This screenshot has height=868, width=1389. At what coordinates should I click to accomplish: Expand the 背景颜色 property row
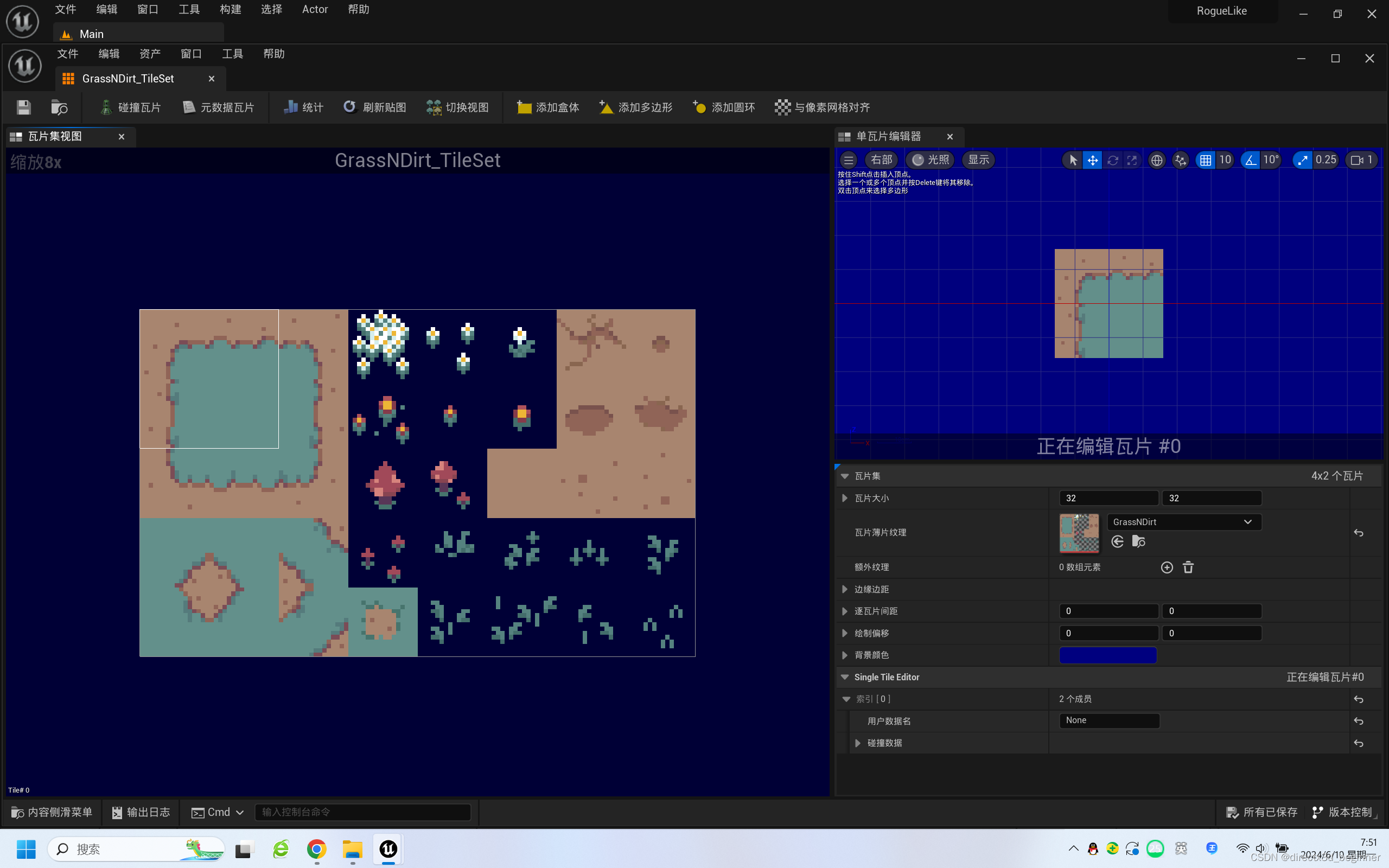click(x=845, y=655)
